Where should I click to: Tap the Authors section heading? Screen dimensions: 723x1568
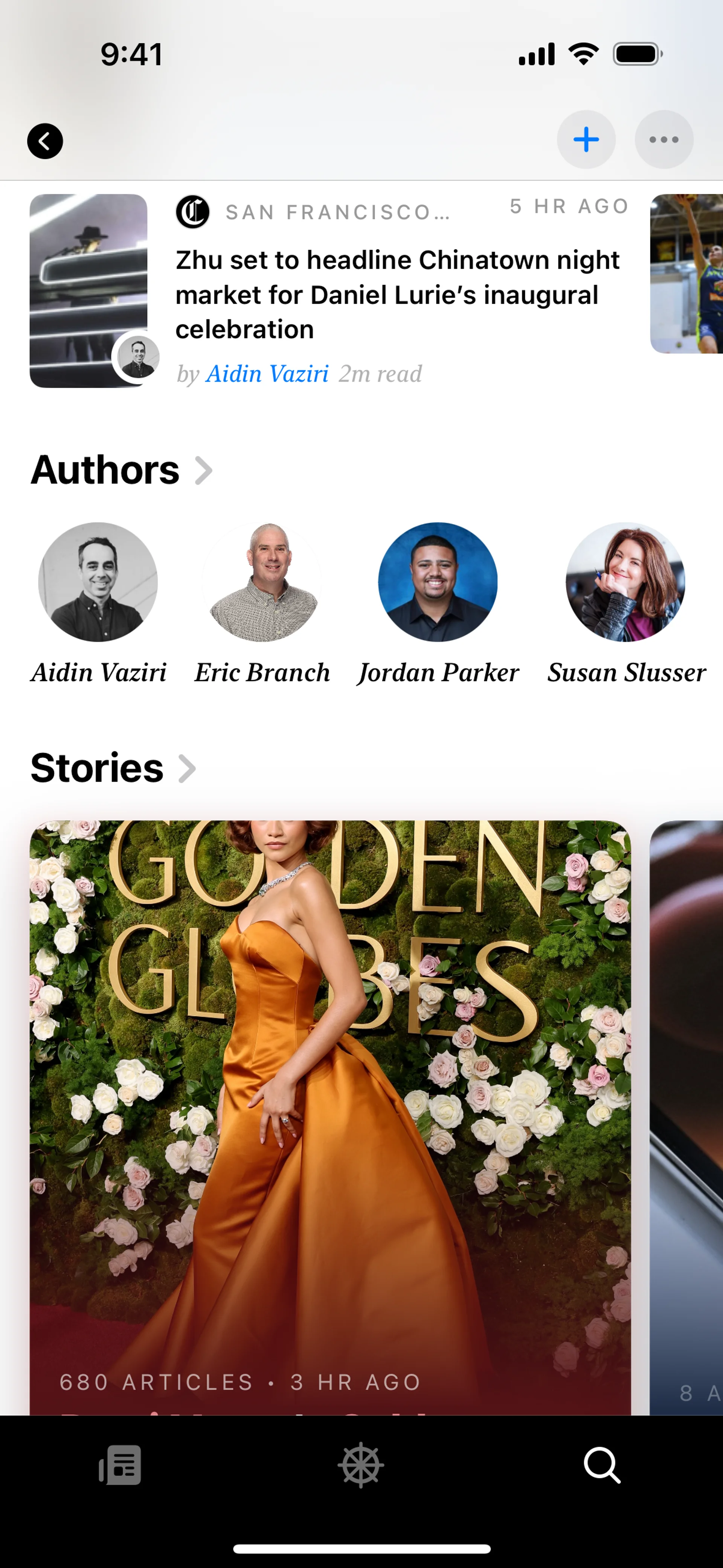(105, 470)
